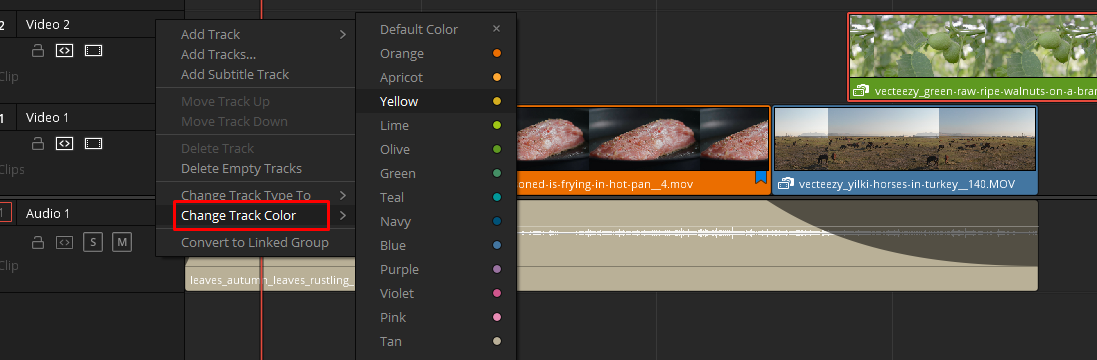The height and width of the screenshot is (360, 1097).
Task: Disable Video 2 track filmstrip icon
Action: pyautogui.click(x=94, y=50)
